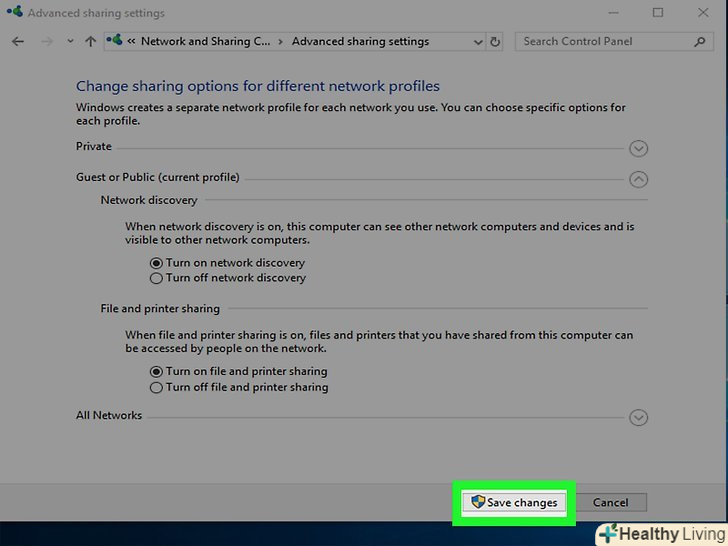Maximize the Advanced sharing settings window
The height and width of the screenshot is (546, 728).
658,13
